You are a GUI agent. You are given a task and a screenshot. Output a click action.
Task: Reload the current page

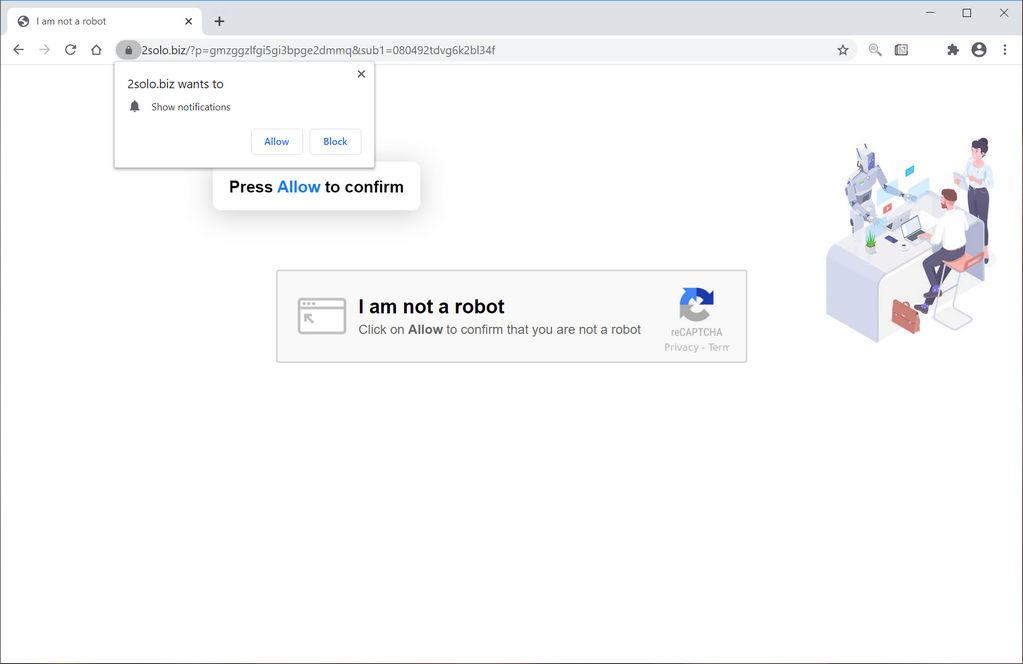(70, 49)
